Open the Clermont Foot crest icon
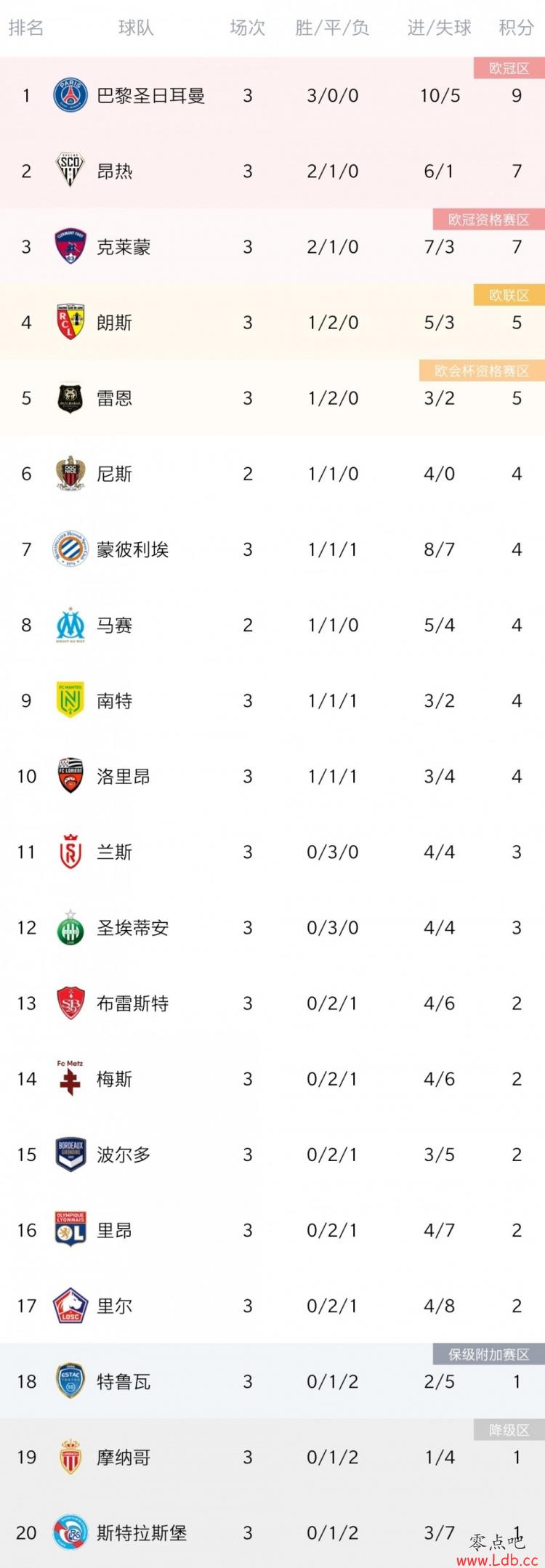 click(x=70, y=246)
